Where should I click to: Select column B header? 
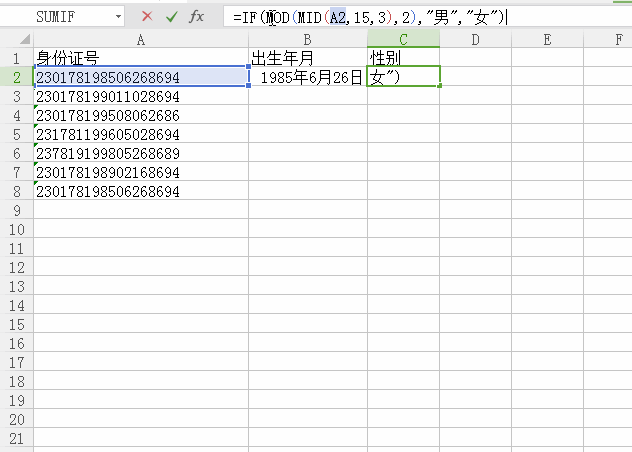[308, 40]
